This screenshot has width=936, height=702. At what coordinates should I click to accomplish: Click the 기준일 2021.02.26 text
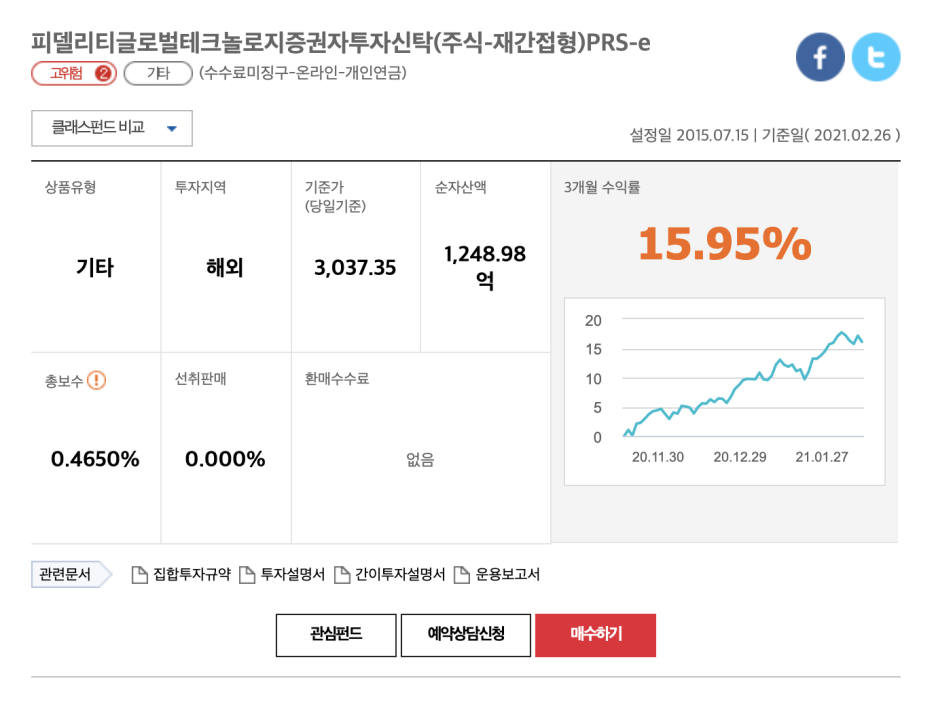pos(831,136)
